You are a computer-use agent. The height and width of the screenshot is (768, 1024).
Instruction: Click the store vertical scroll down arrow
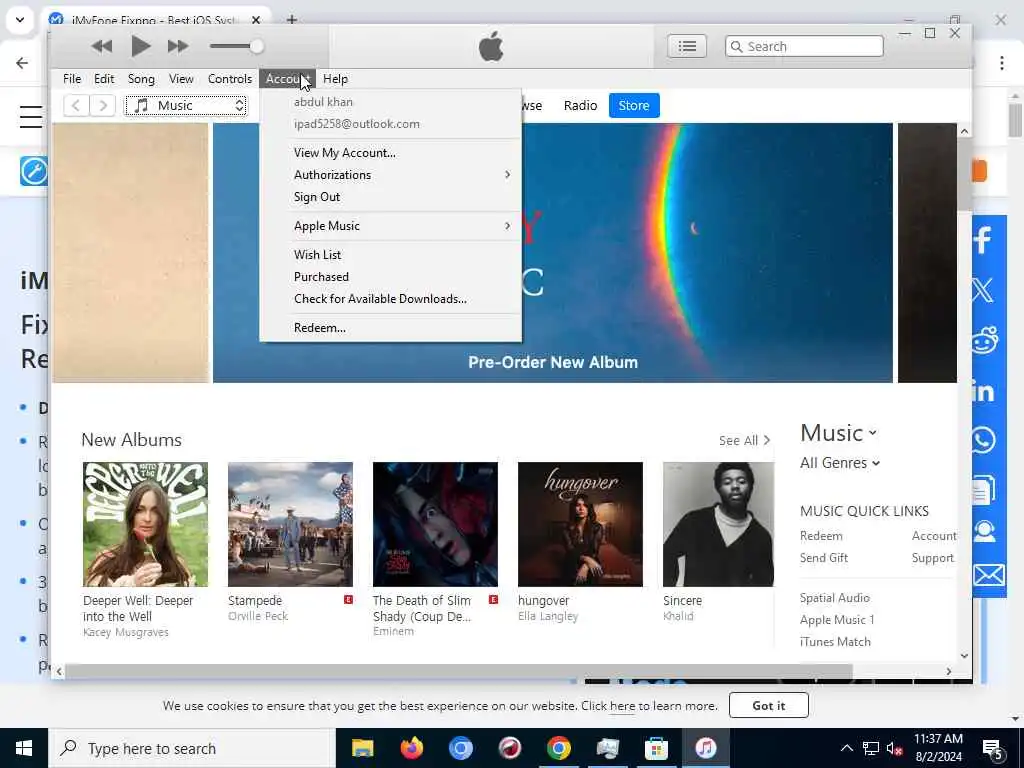click(965, 656)
